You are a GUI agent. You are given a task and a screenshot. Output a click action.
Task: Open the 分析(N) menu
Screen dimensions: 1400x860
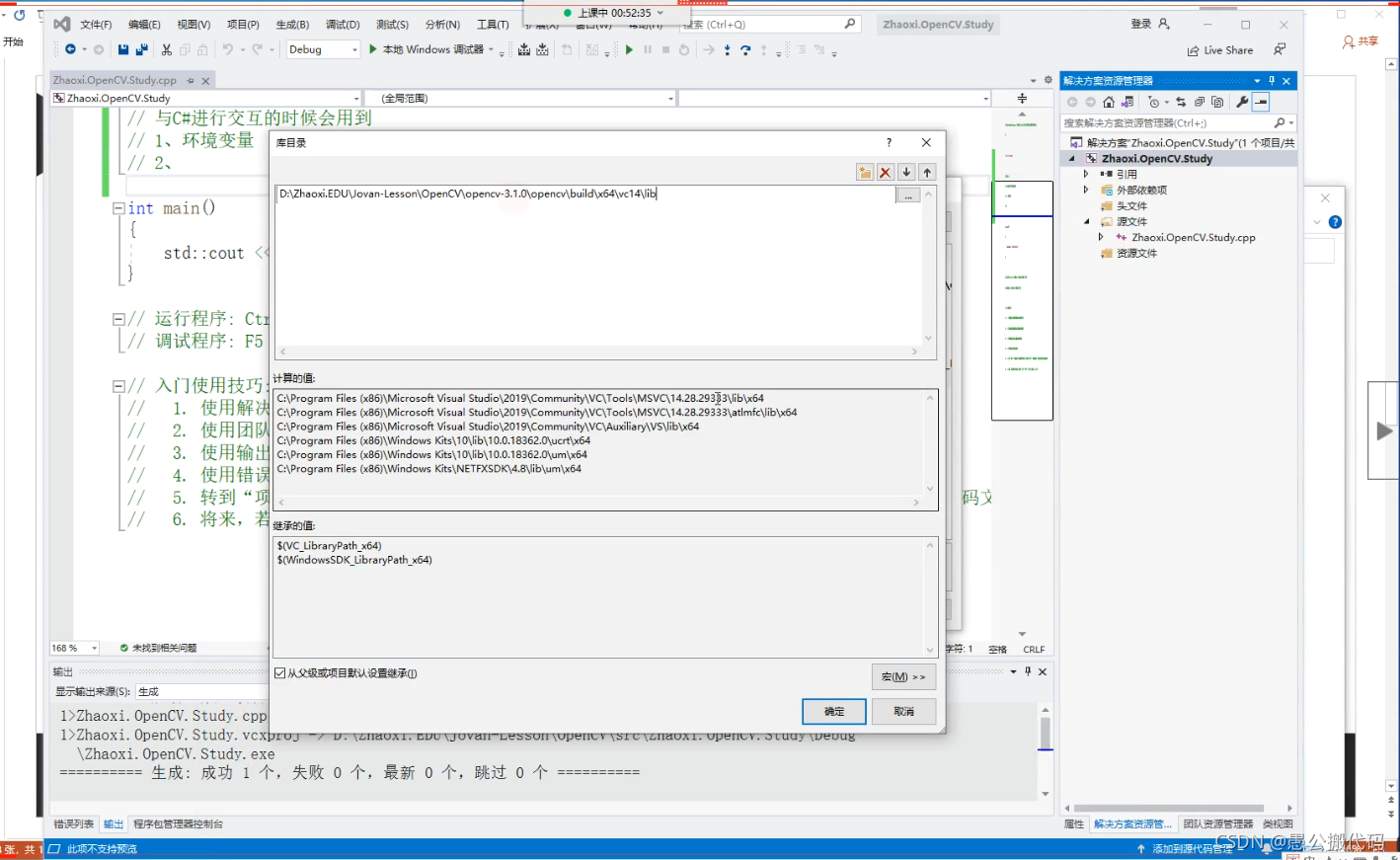442,25
